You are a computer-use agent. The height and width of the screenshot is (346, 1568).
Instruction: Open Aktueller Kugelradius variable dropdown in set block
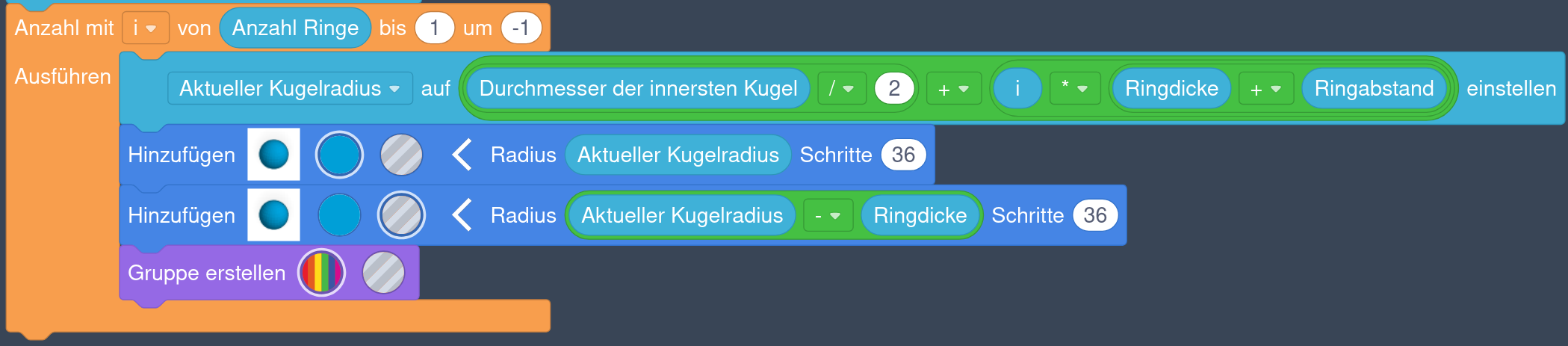[x=290, y=88]
